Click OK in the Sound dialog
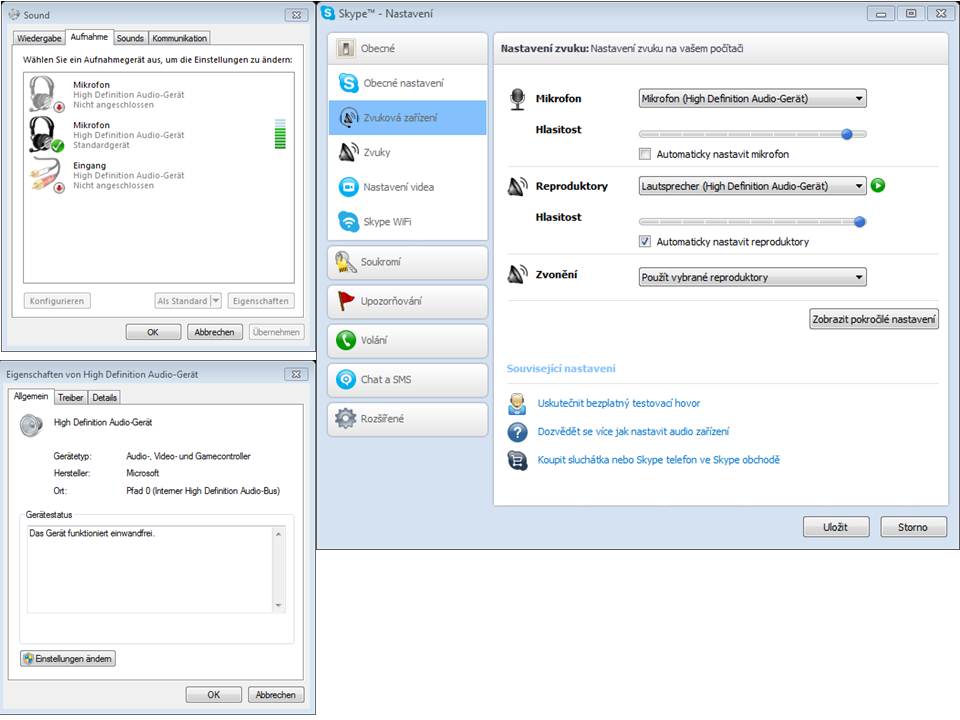This screenshot has width=960, height=720. click(153, 332)
